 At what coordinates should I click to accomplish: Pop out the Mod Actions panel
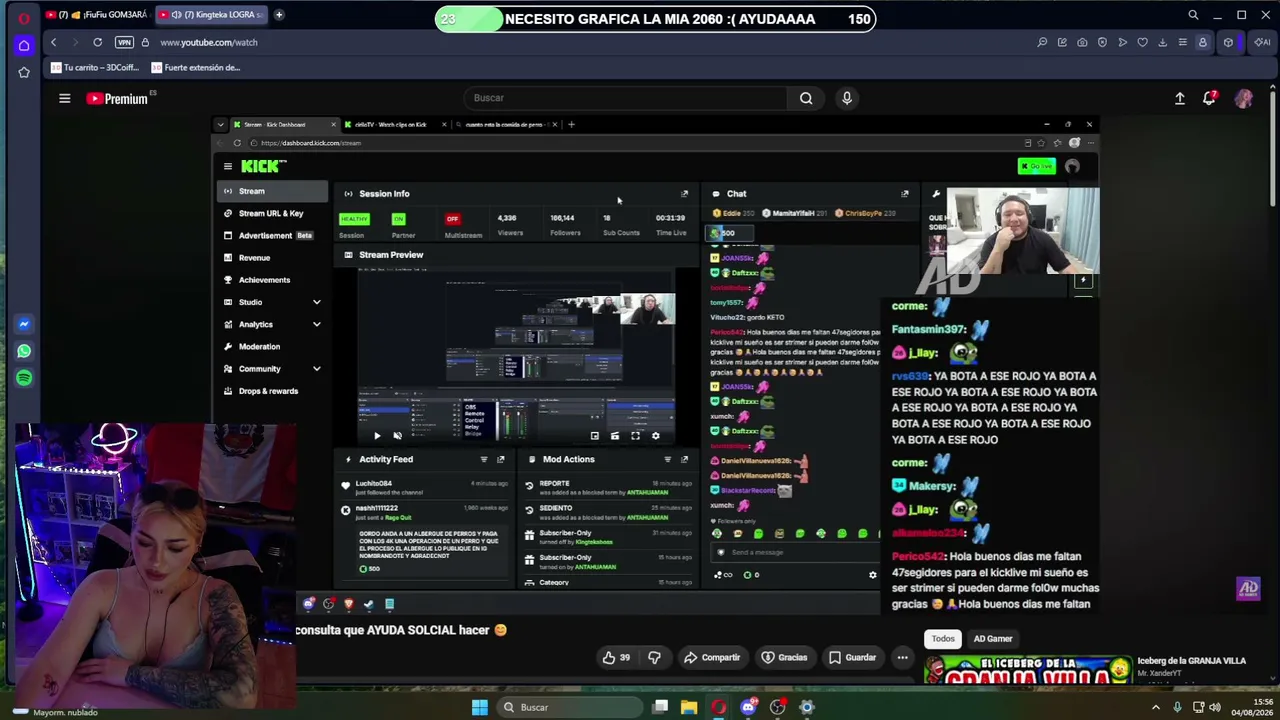(x=684, y=459)
